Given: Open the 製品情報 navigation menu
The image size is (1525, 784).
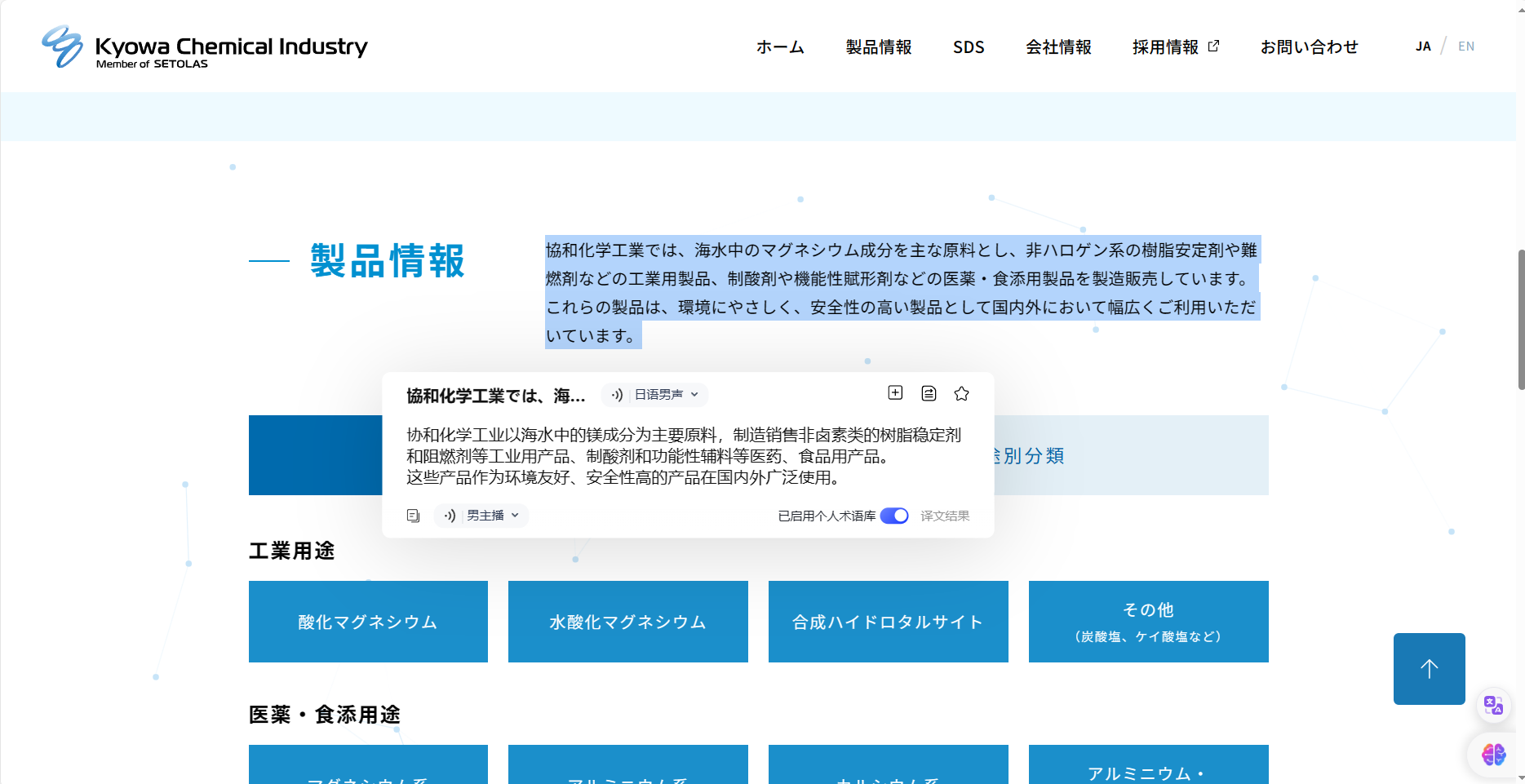Looking at the screenshot, I should 878,47.
